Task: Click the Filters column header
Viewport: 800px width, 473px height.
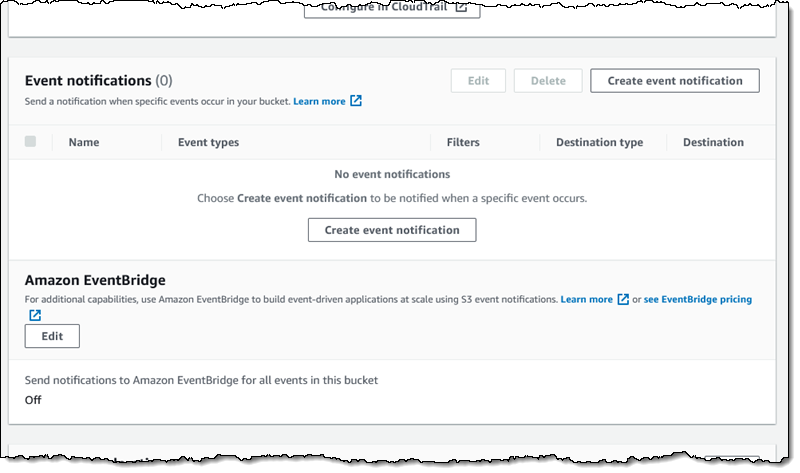Action: coord(463,142)
